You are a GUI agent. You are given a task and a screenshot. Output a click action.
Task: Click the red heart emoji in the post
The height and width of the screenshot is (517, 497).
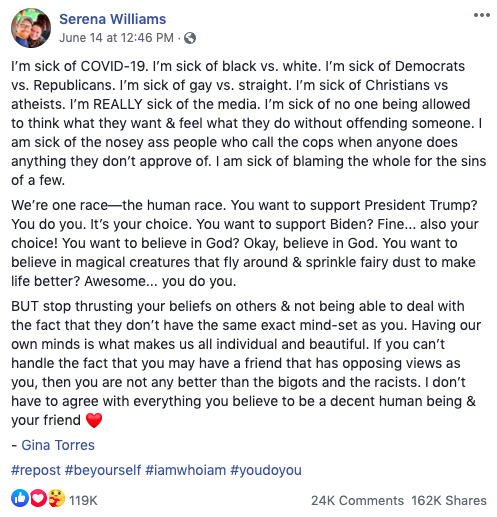(x=94, y=420)
